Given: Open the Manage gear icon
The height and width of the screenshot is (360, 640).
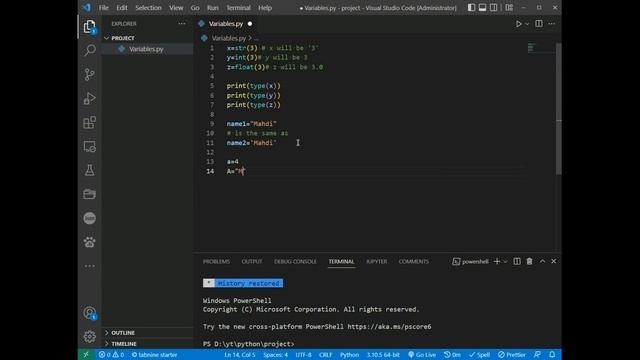Looking at the screenshot, I should point(89,337).
